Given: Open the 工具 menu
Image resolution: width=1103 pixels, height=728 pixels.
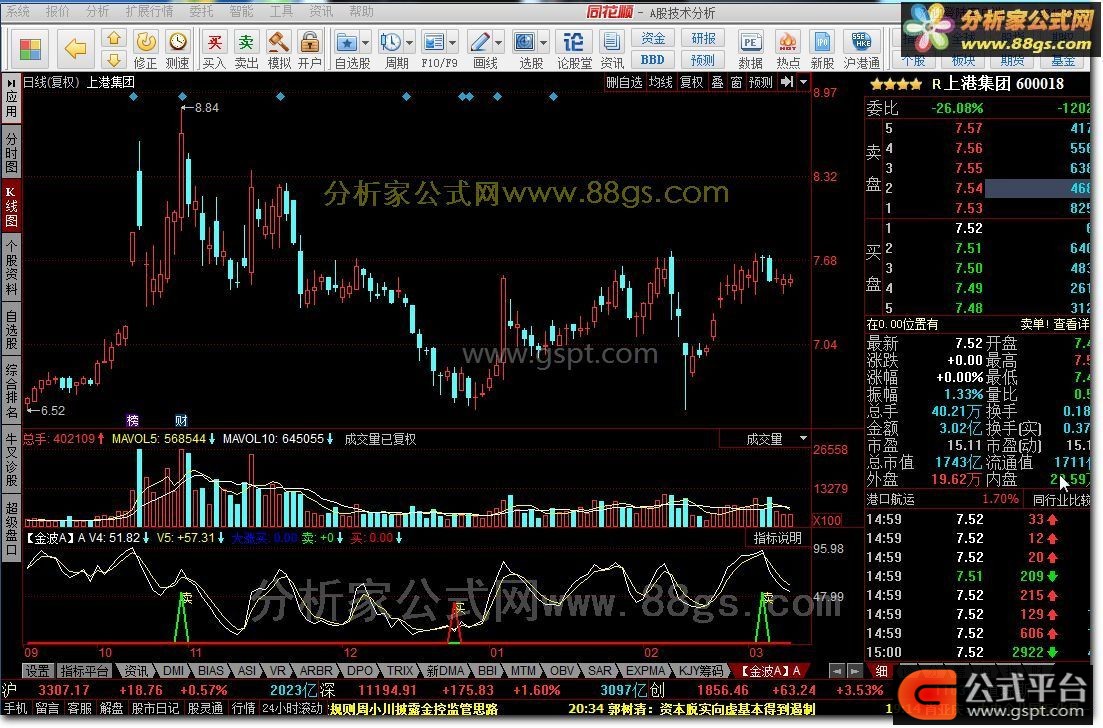Looking at the screenshot, I should coord(281,11).
